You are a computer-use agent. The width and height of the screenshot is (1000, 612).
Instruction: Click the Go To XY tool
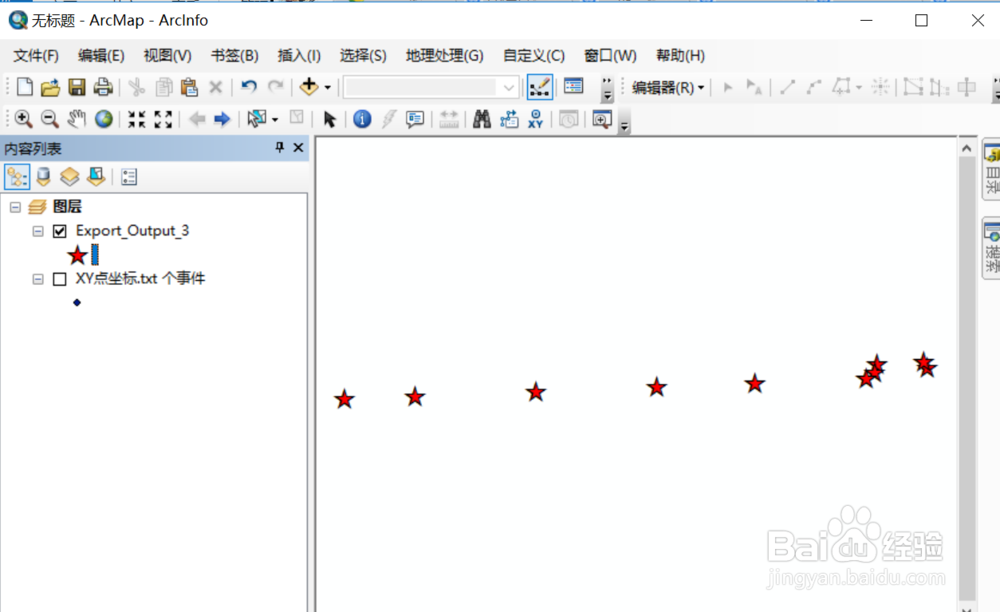point(537,119)
